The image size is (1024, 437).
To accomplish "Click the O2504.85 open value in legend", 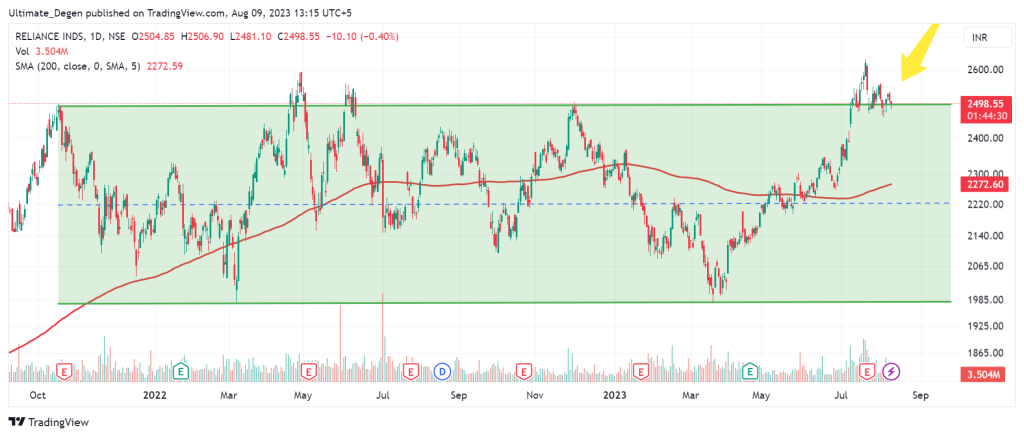I will [155, 37].
